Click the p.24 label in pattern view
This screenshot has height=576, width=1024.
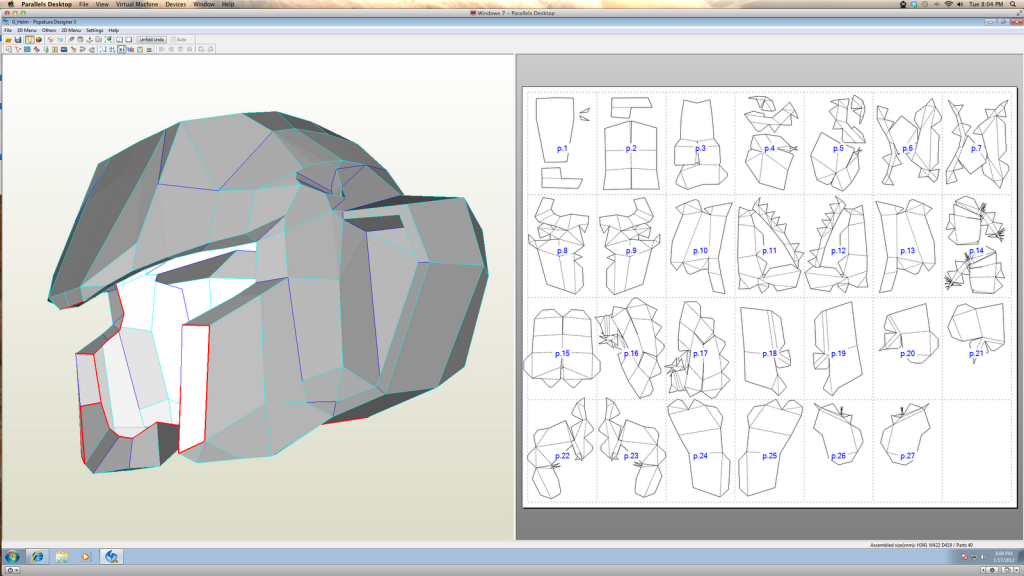click(x=699, y=456)
